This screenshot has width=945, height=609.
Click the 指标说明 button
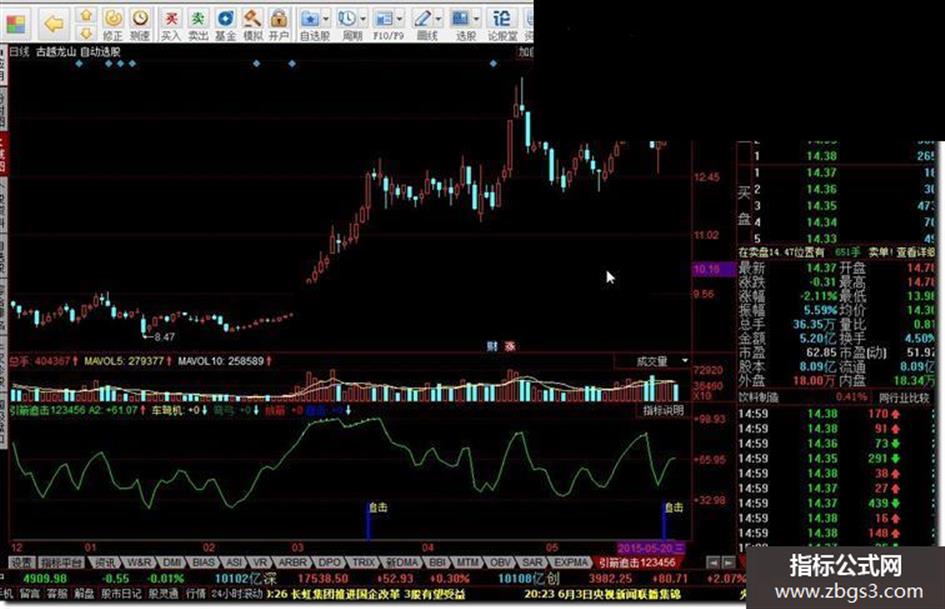pyautogui.click(x=663, y=411)
